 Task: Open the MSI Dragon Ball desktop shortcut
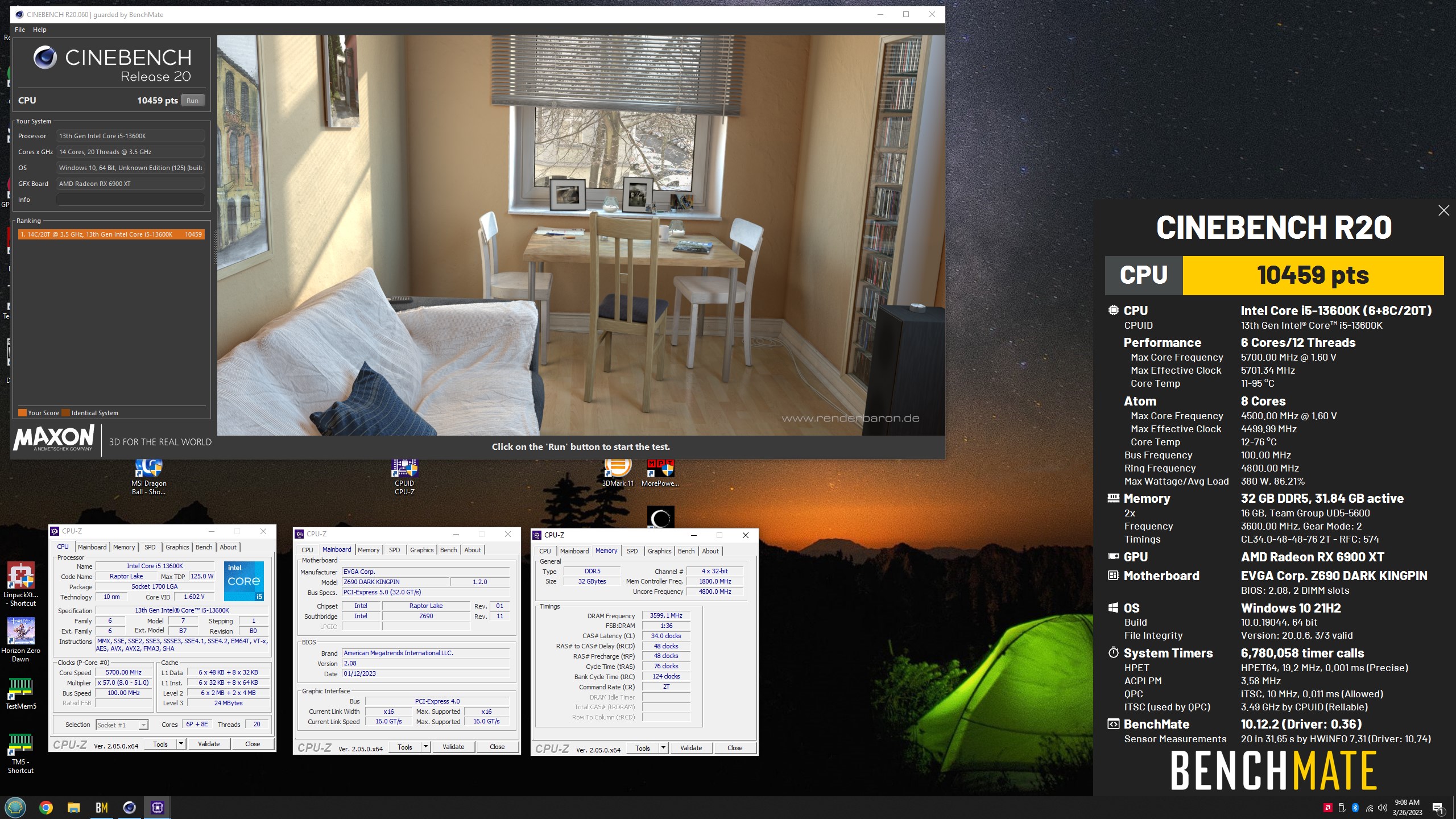coord(149,477)
